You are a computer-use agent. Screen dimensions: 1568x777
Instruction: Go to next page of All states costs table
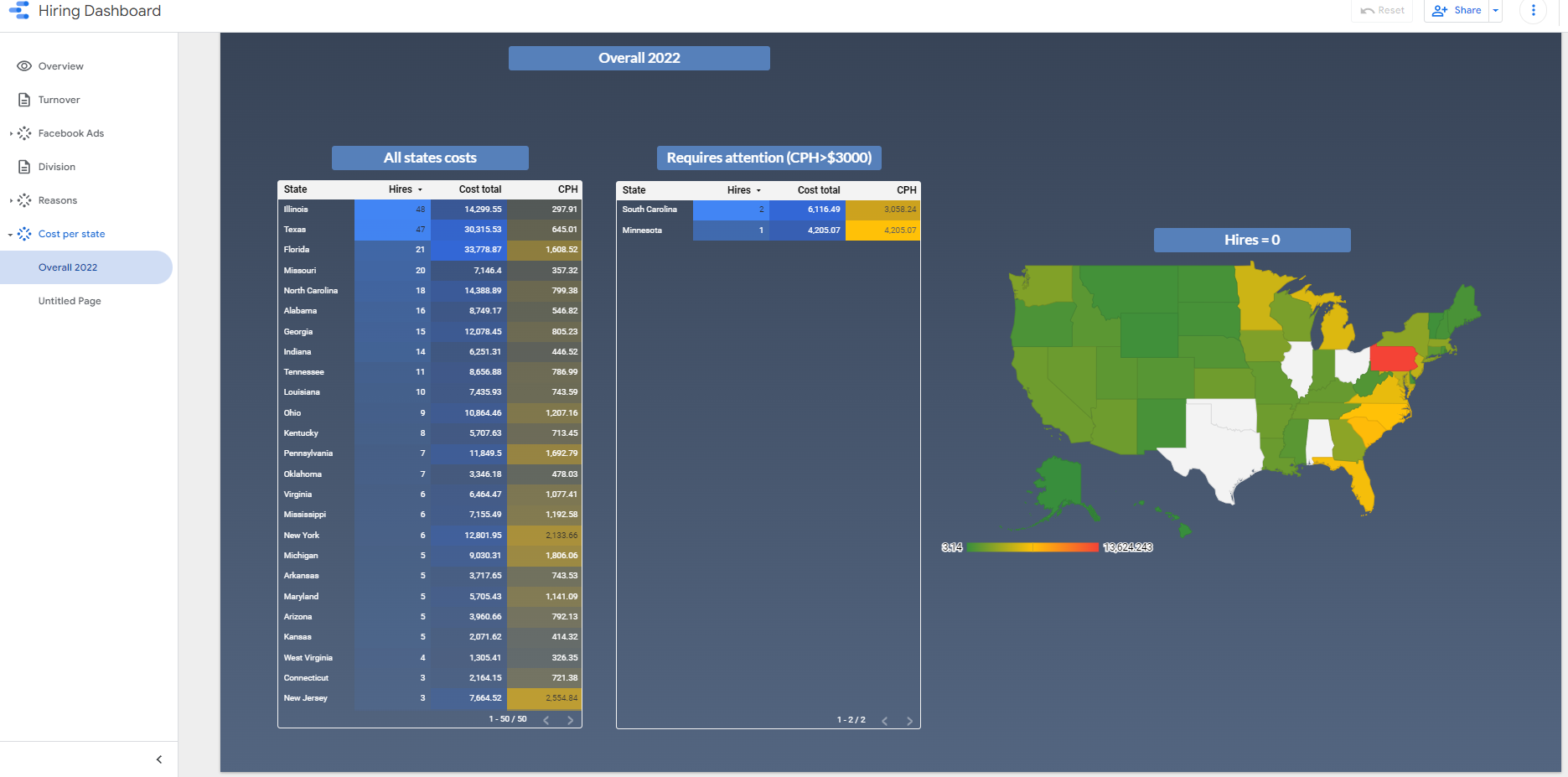(571, 720)
